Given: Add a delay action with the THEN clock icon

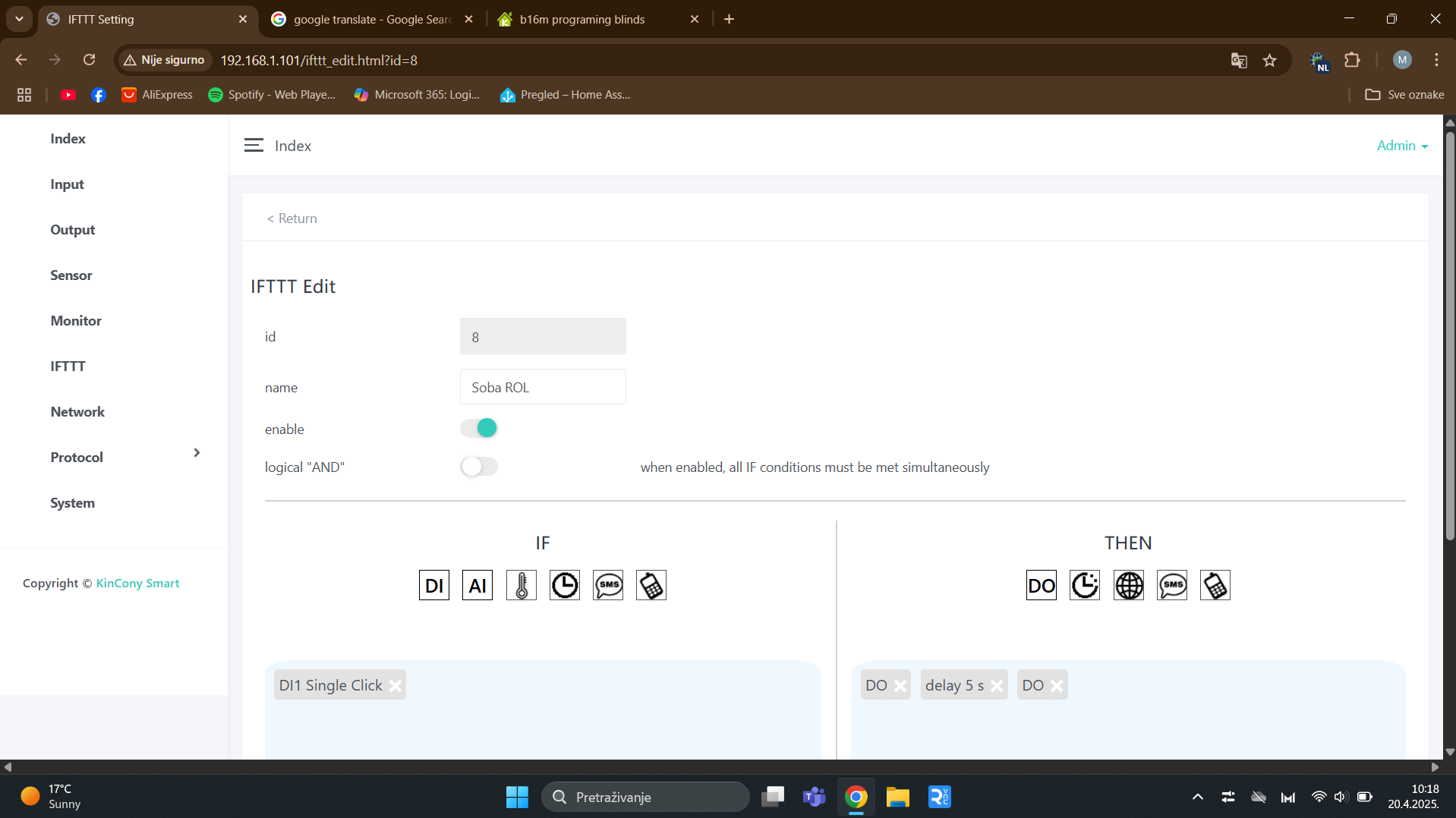Looking at the screenshot, I should pyautogui.click(x=1084, y=585).
